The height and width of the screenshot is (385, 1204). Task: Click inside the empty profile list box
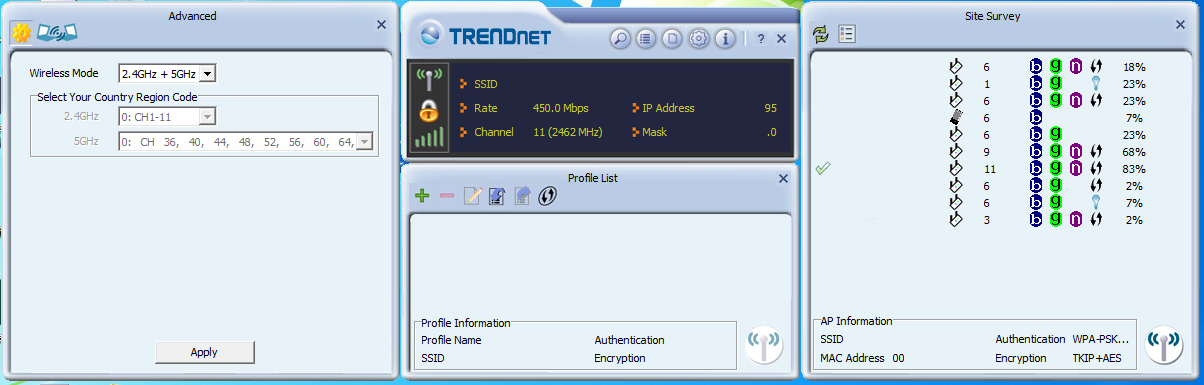tap(600, 265)
